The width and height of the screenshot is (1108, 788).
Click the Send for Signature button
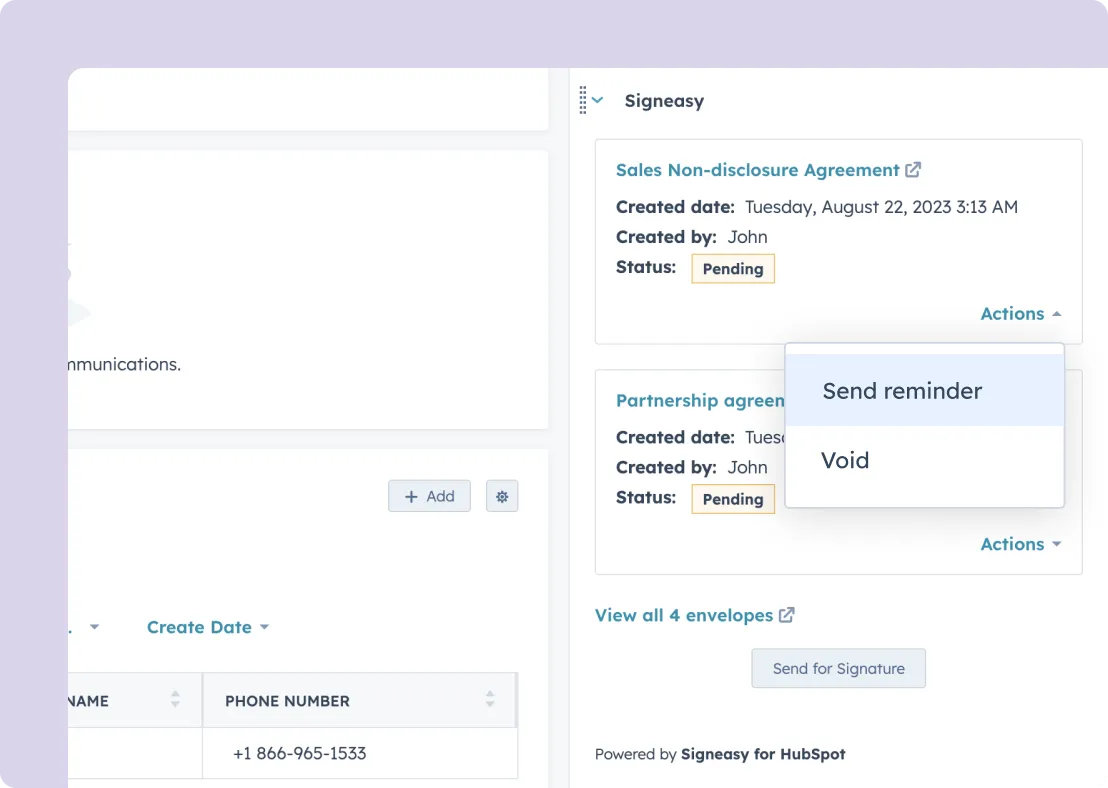tap(838, 669)
